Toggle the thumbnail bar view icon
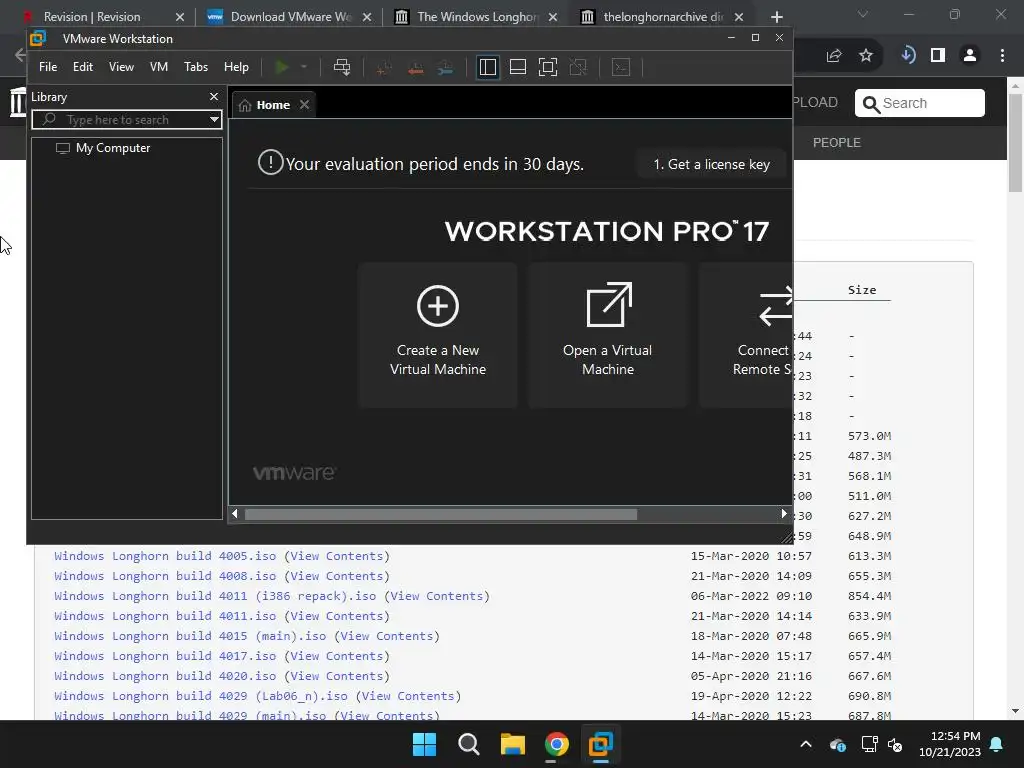The height and width of the screenshot is (768, 1024). click(x=518, y=67)
